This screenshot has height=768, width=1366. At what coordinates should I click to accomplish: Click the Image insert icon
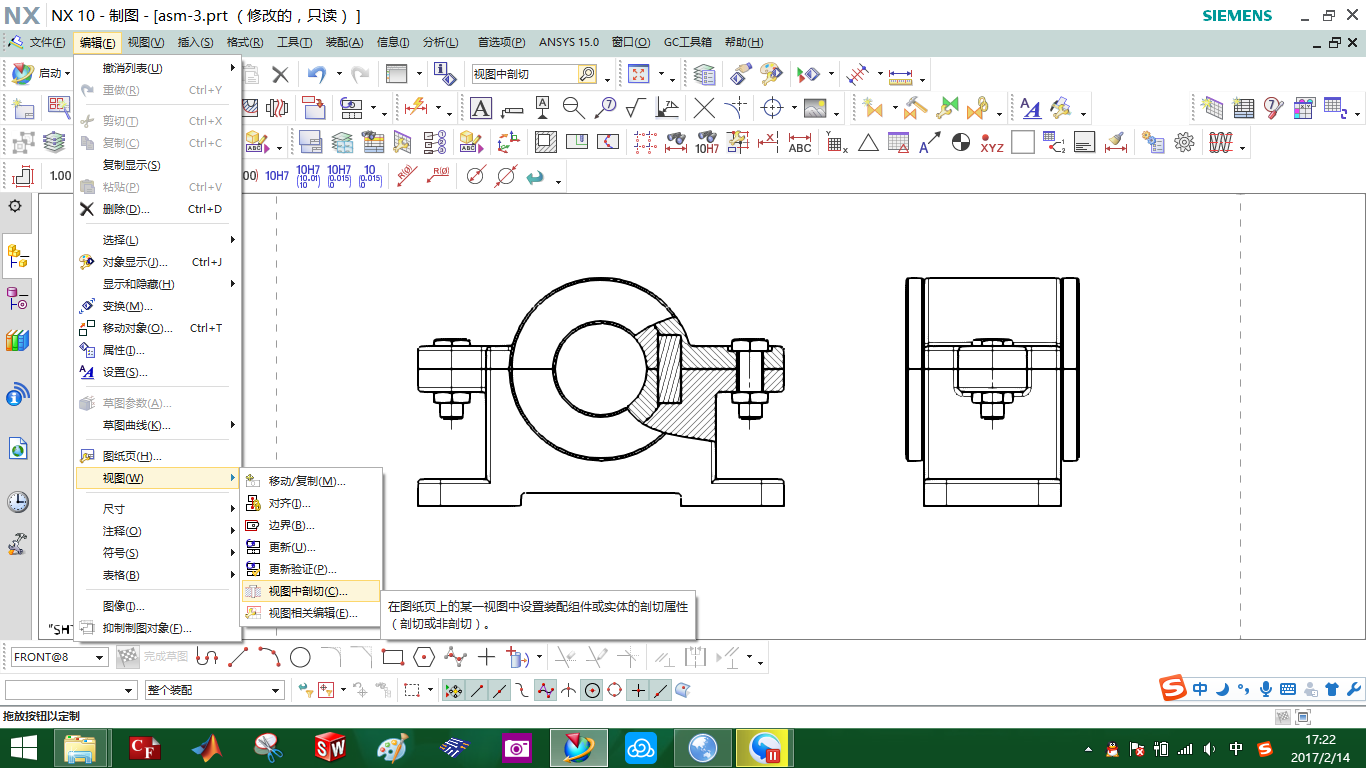tap(815, 108)
